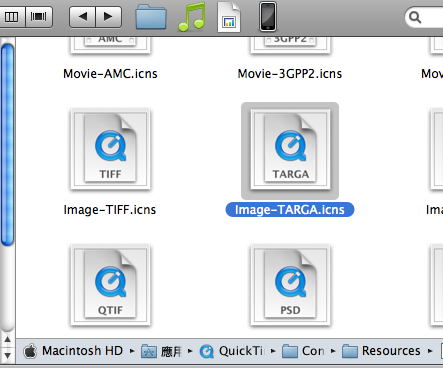This screenshot has width=443, height=368.
Task: Open the blue folder toolbar shortcut
Action: pos(151,17)
